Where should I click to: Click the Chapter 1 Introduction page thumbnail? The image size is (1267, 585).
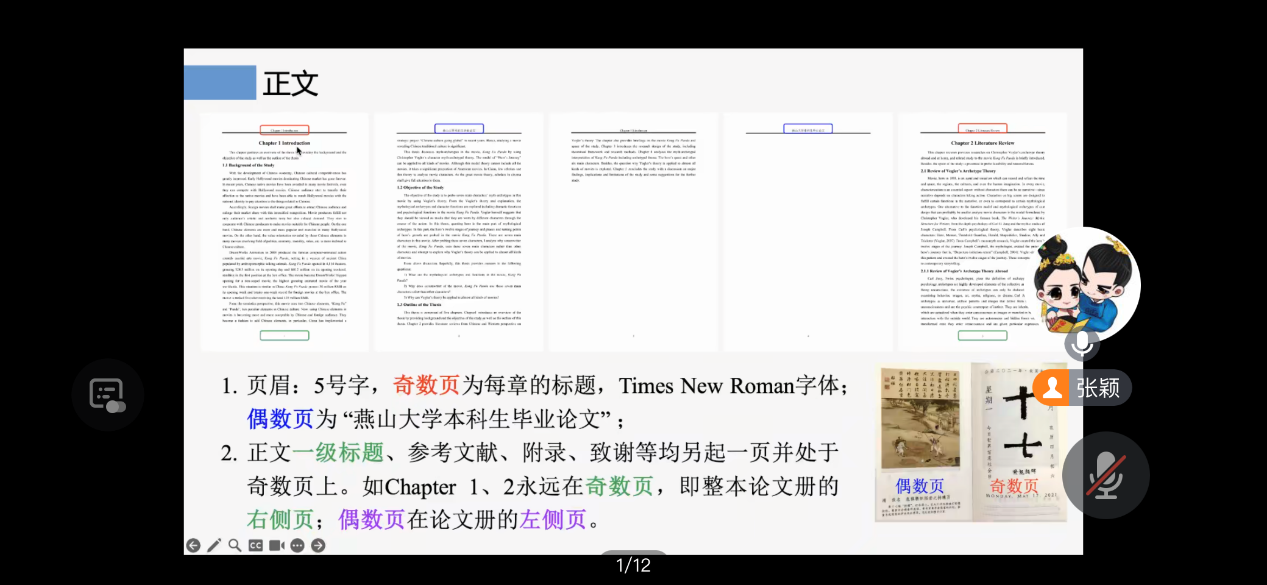[x=285, y=232]
